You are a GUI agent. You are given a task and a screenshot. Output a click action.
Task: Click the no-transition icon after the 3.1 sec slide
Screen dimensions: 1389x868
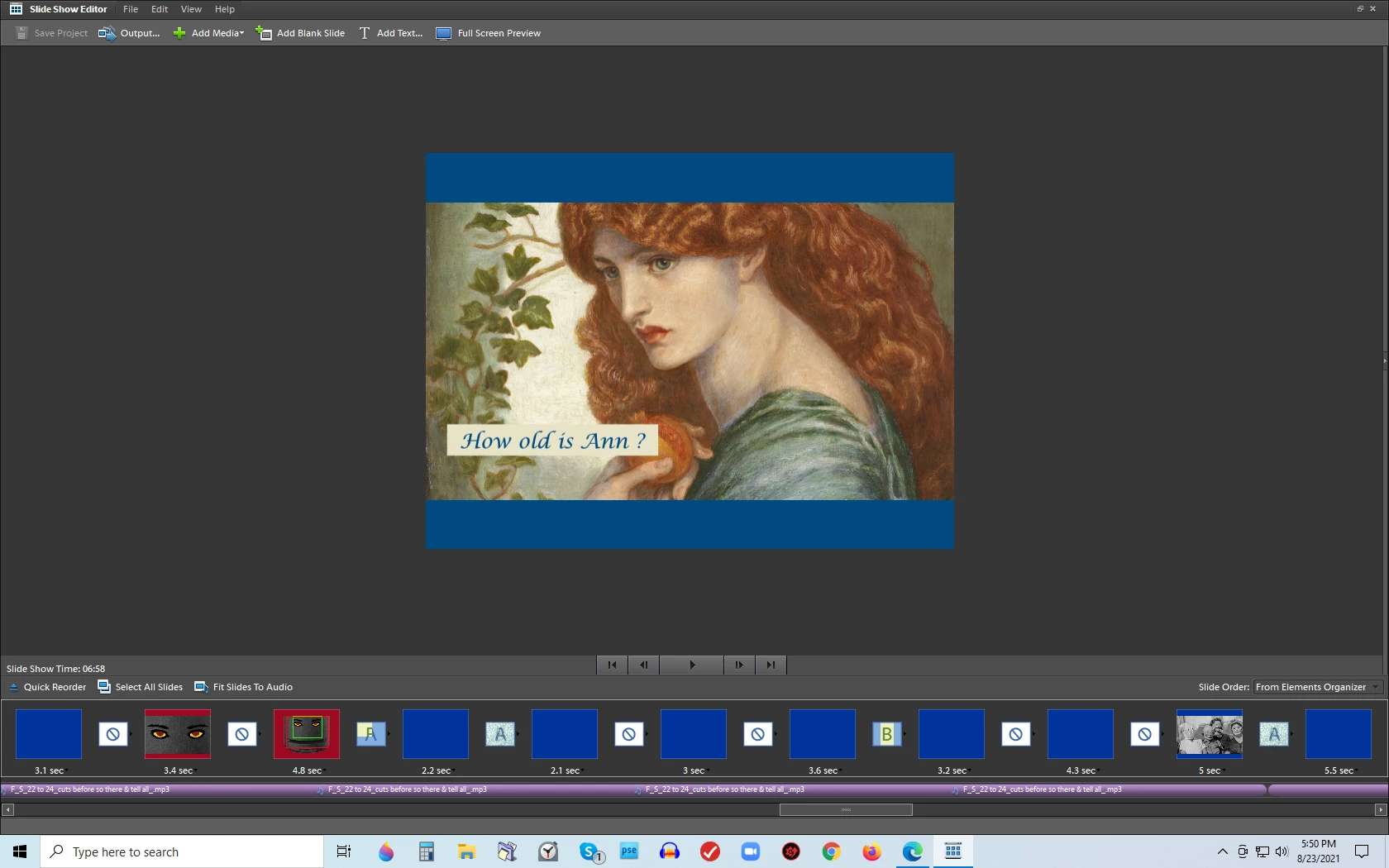coord(113,734)
